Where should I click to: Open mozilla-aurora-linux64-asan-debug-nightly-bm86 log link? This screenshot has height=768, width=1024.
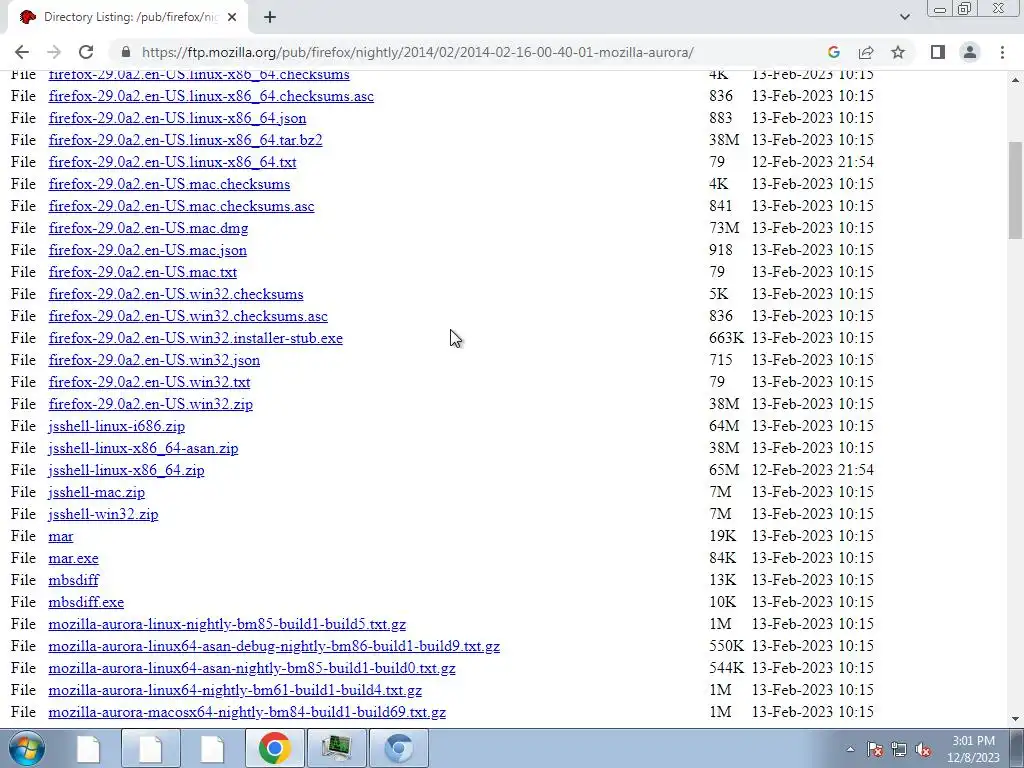tap(274, 647)
